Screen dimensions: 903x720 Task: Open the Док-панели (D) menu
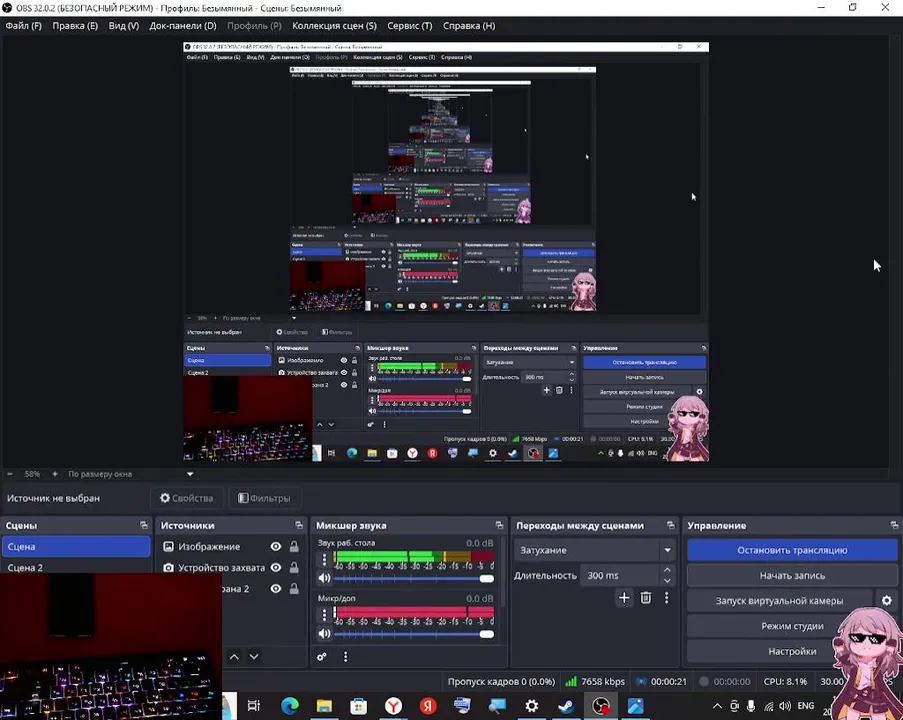click(x=183, y=26)
